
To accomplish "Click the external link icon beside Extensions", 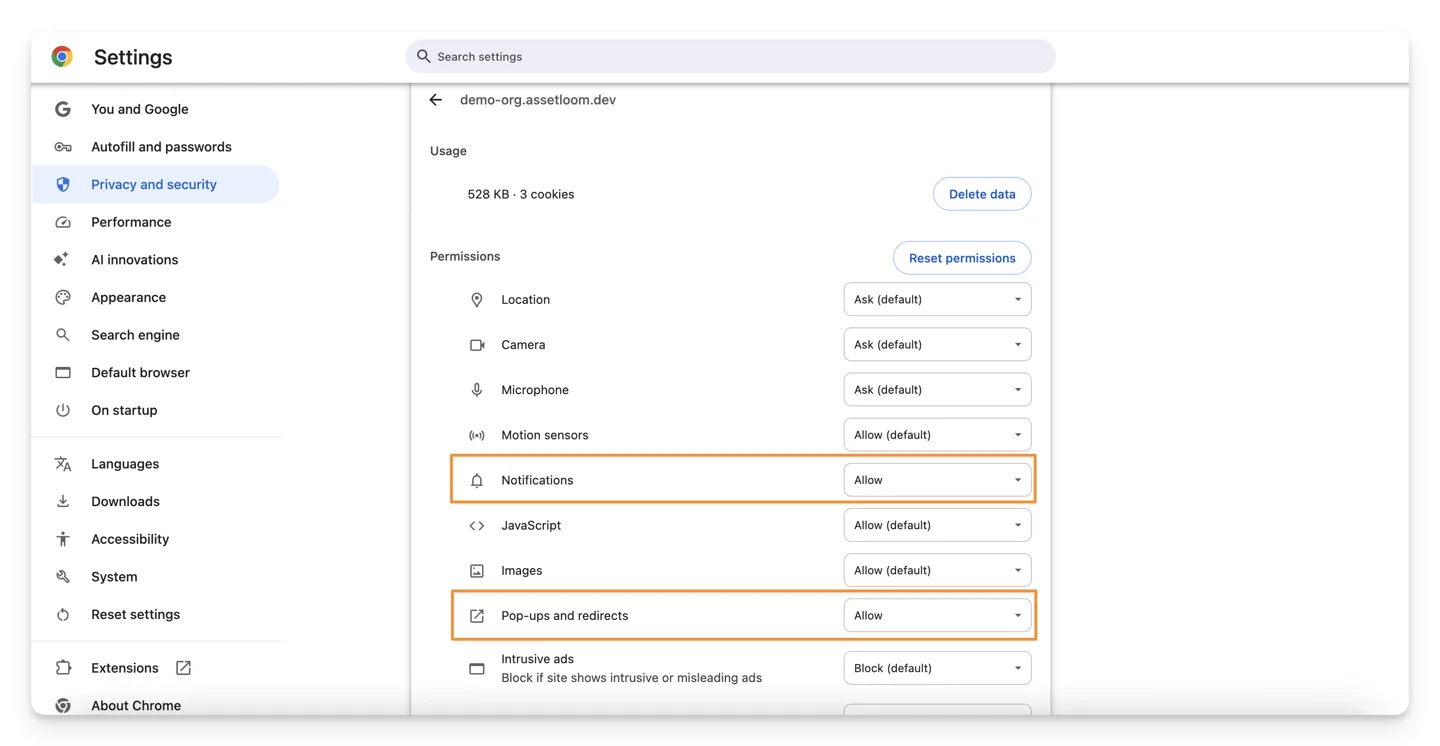I will [183, 668].
